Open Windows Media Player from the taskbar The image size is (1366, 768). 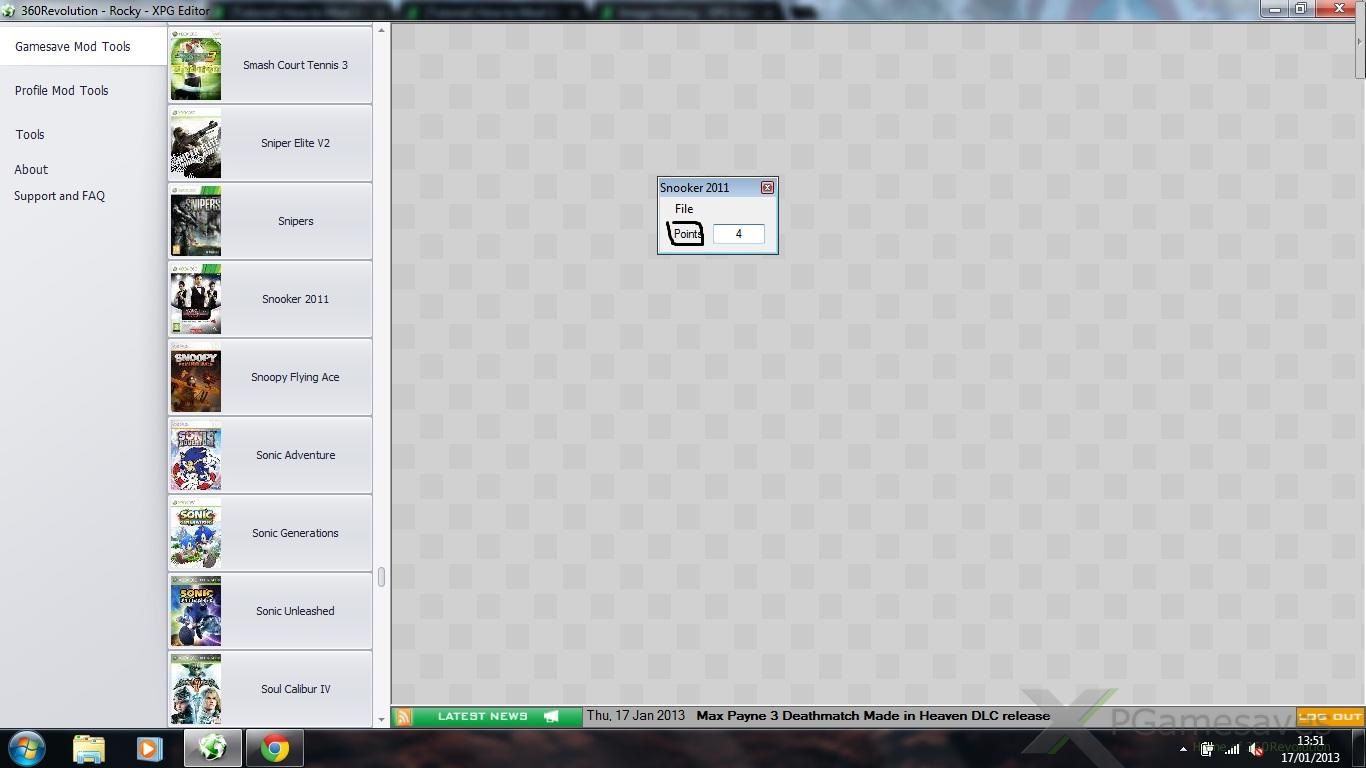(150, 748)
